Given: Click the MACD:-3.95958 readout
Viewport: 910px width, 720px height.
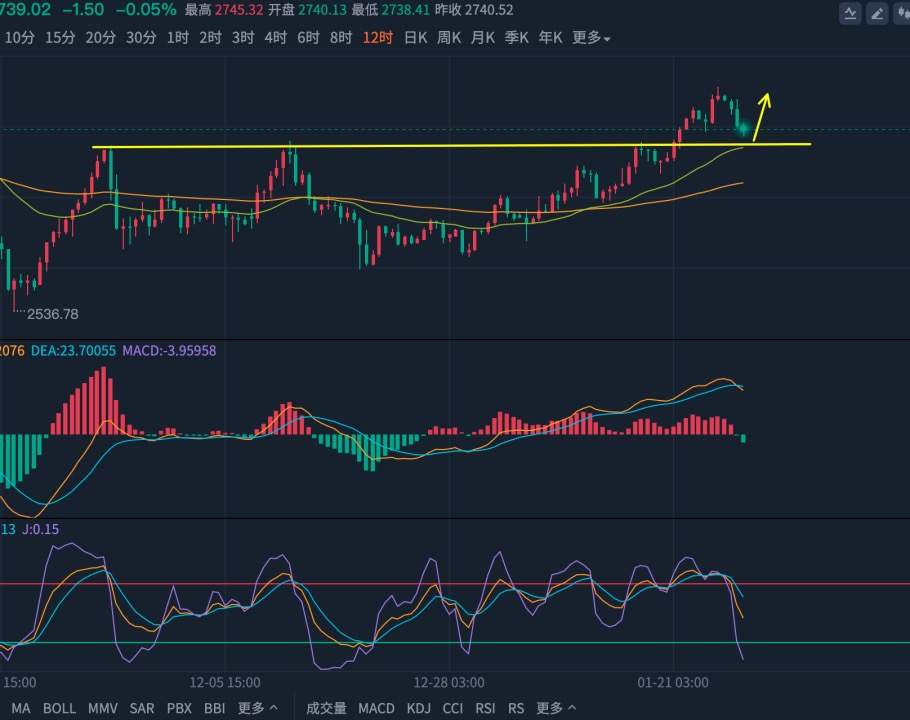Looking at the screenshot, I should (169, 350).
